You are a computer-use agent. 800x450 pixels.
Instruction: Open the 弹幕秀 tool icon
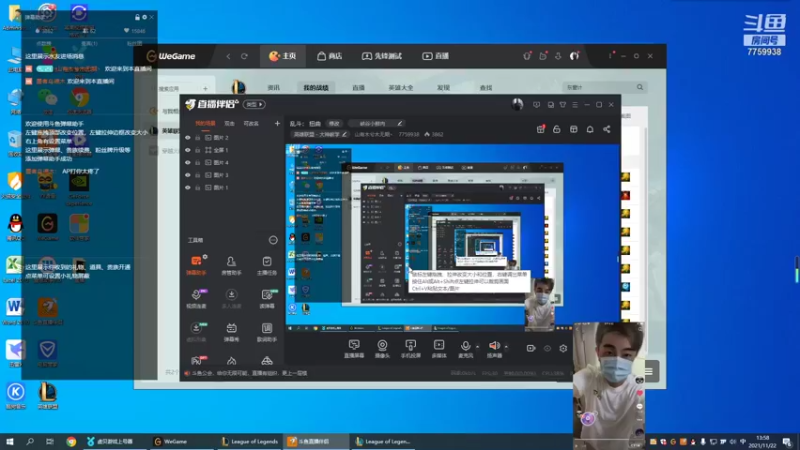coord(231,332)
